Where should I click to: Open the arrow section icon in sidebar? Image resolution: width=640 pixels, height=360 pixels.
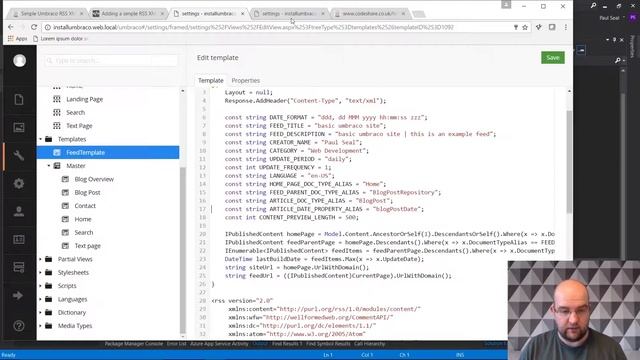[x=18, y=295]
